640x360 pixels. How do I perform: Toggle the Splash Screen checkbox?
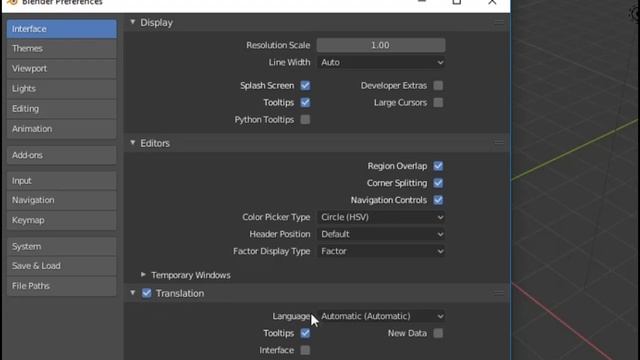click(305, 86)
